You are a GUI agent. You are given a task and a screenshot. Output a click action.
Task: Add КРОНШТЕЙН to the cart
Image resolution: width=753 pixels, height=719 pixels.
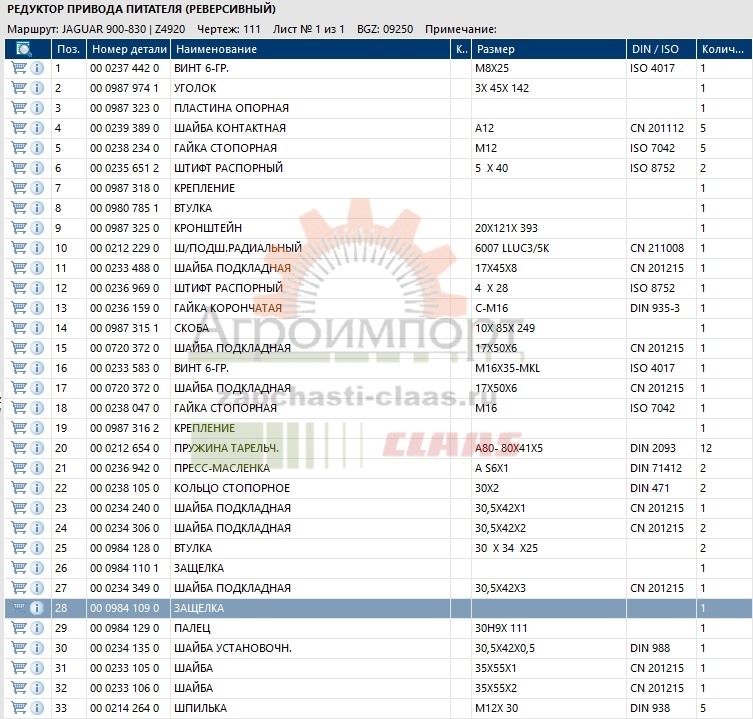(19, 228)
